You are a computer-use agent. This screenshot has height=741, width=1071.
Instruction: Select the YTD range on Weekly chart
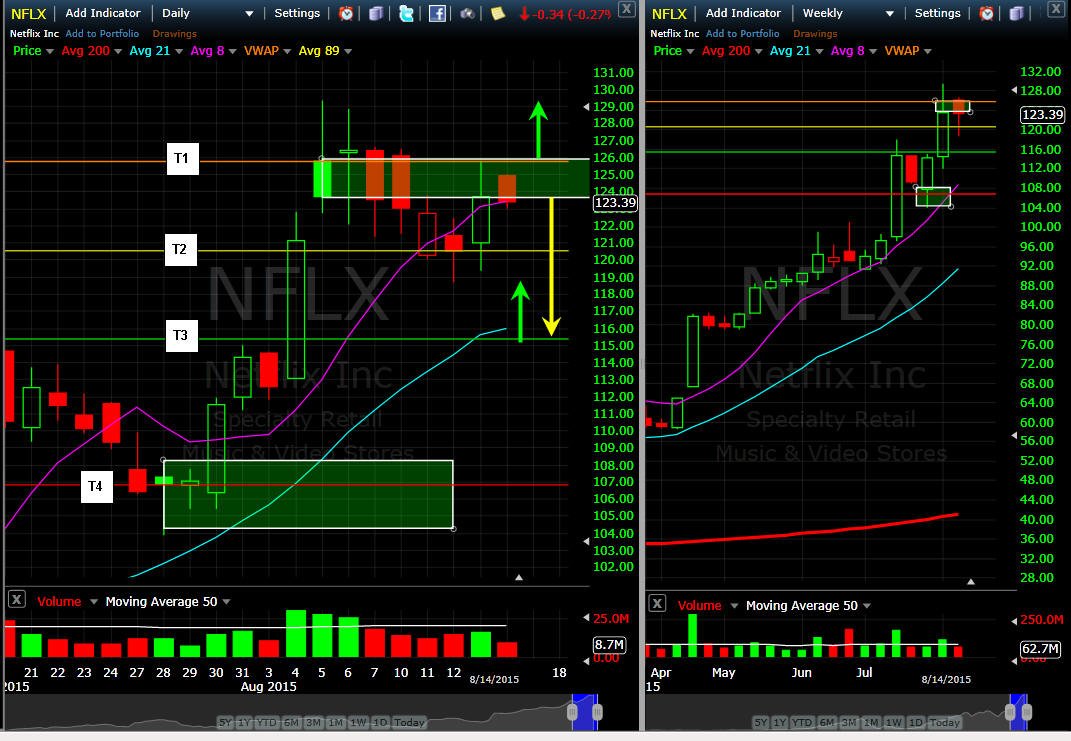click(802, 723)
